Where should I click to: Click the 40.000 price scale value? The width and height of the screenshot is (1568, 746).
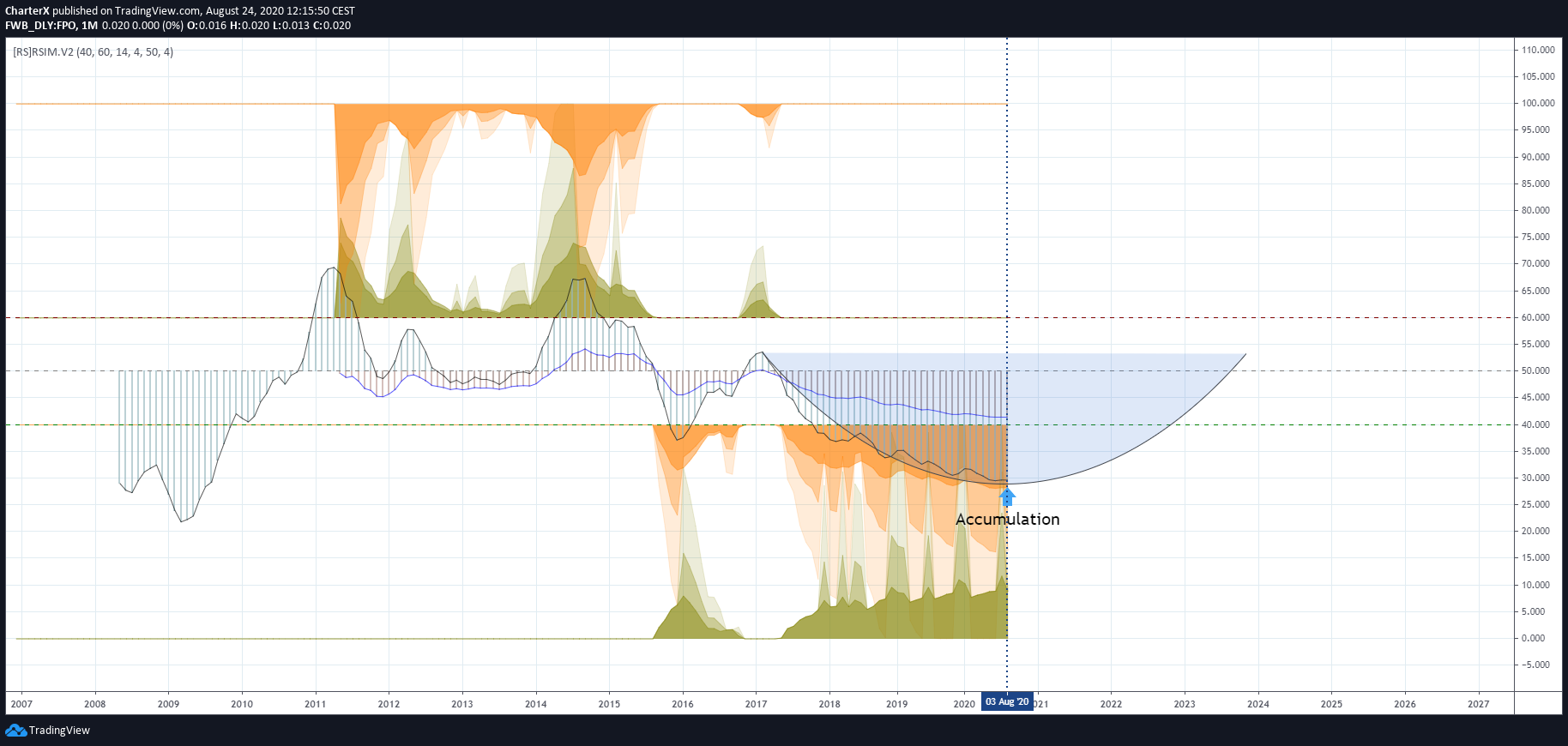(1536, 424)
